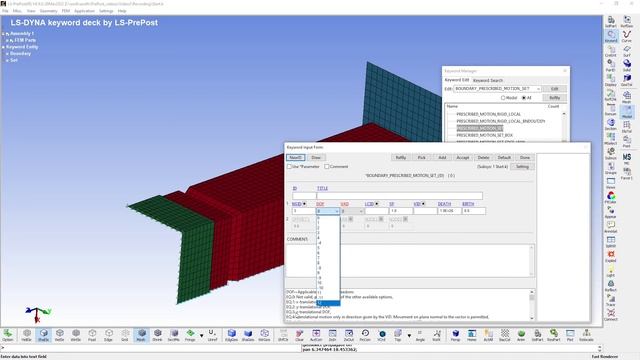Image resolution: width=640 pixels, height=360 pixels.
Task: Collapse the Keyword Entity tree node
Action: point(3,47)
